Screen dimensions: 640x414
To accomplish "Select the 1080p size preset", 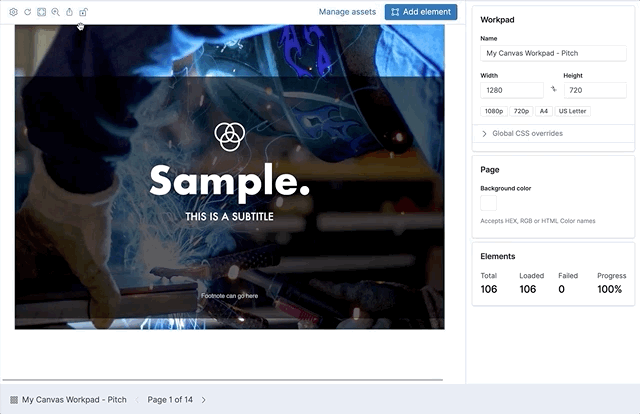I will [494, 111].
